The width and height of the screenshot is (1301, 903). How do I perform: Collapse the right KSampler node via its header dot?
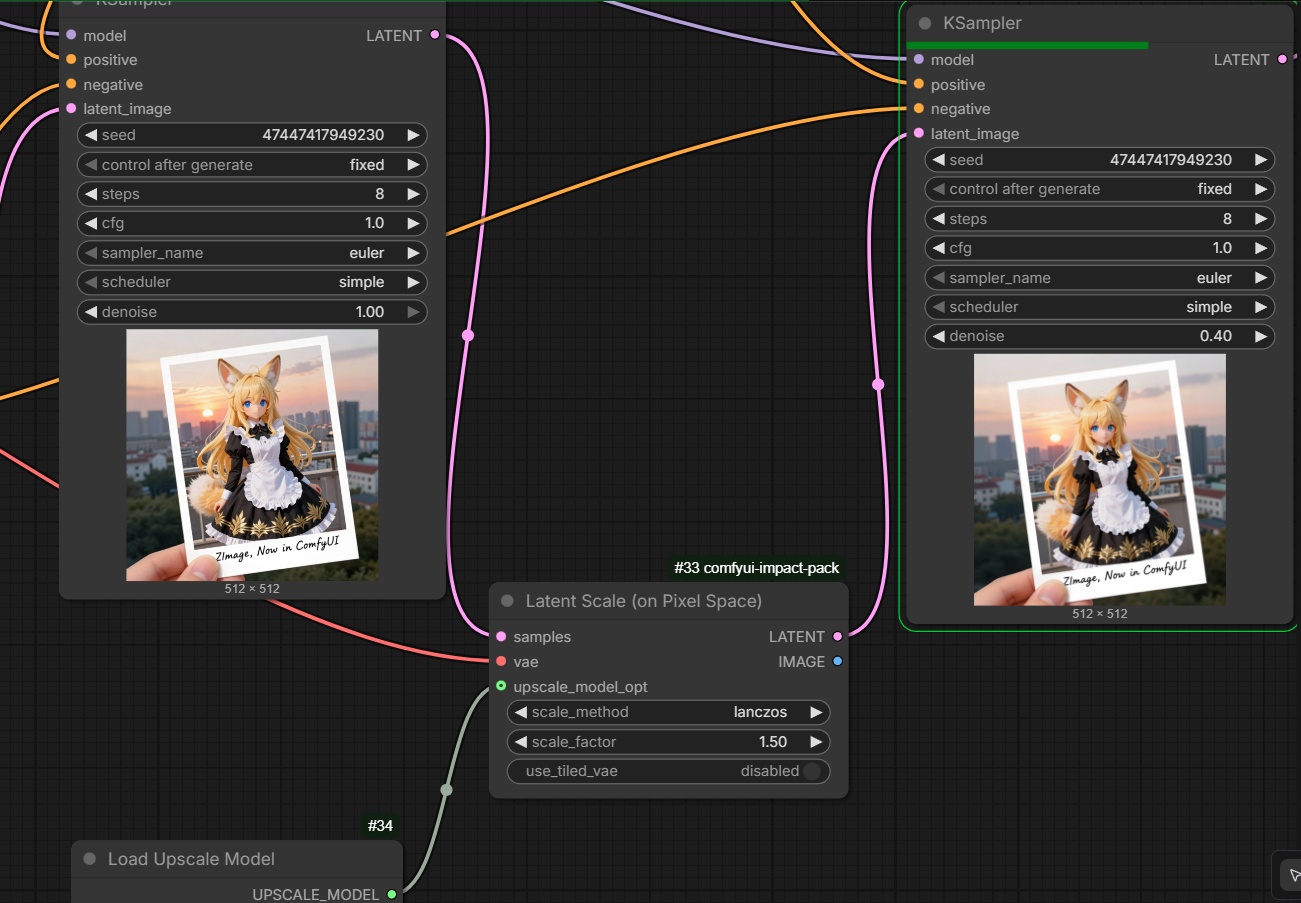tap(924, 23)
